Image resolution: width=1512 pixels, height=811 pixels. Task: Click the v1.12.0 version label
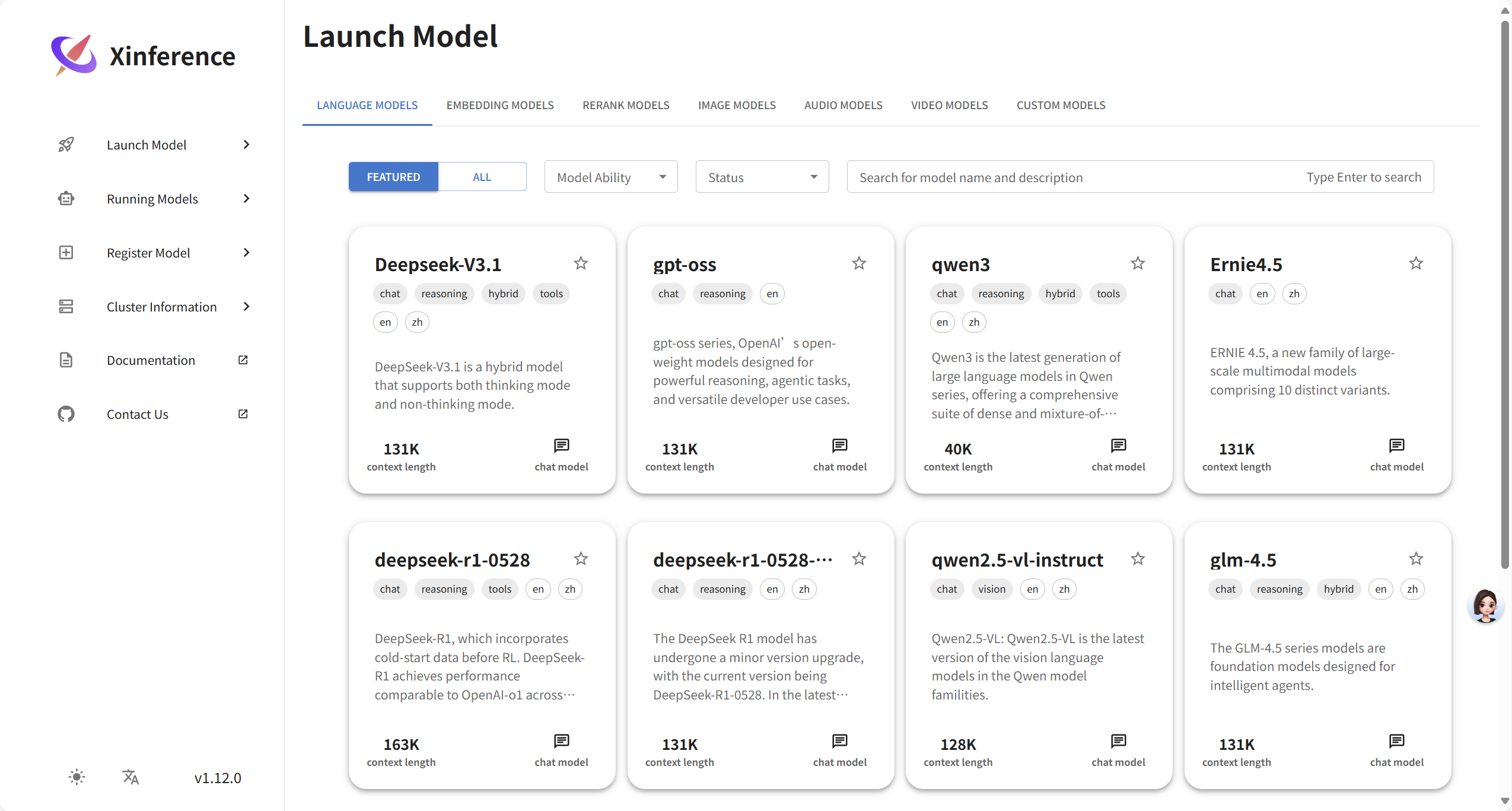218,778
